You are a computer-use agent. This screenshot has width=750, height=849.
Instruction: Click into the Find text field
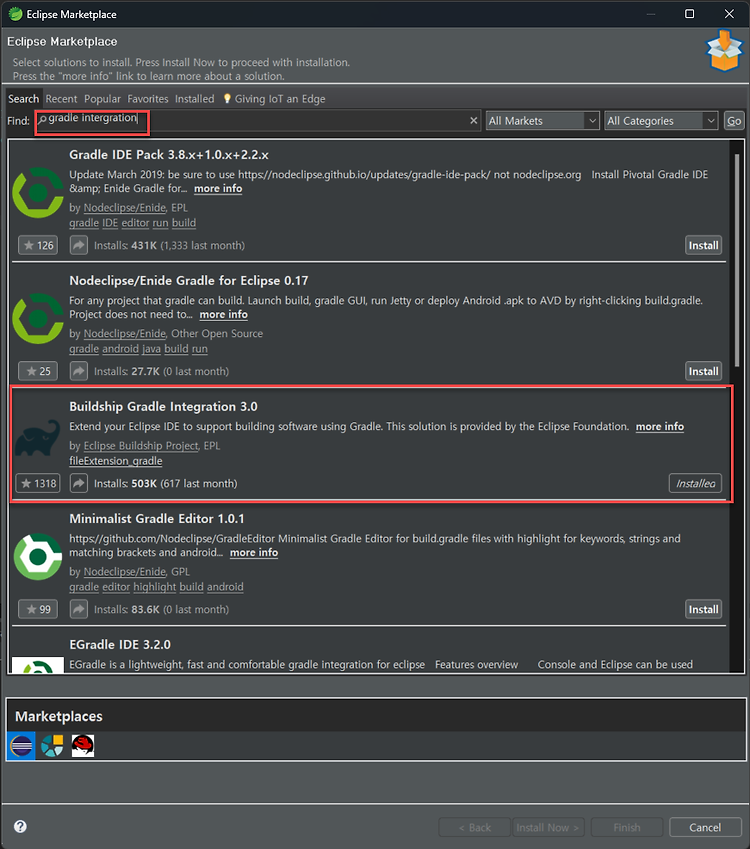coord(257,120)
